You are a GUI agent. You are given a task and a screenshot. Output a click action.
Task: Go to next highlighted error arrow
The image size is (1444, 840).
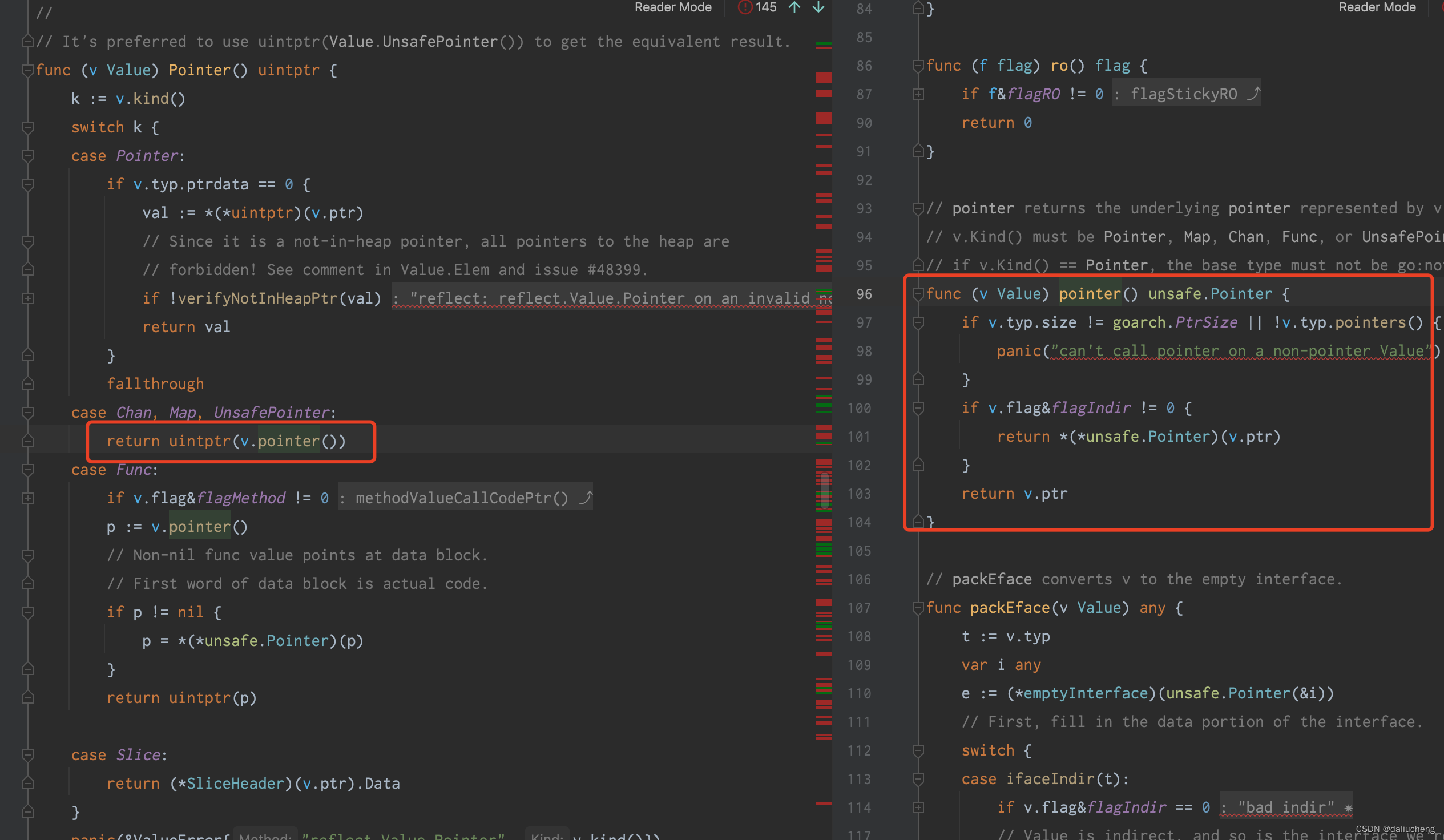[x=819, y=7]
